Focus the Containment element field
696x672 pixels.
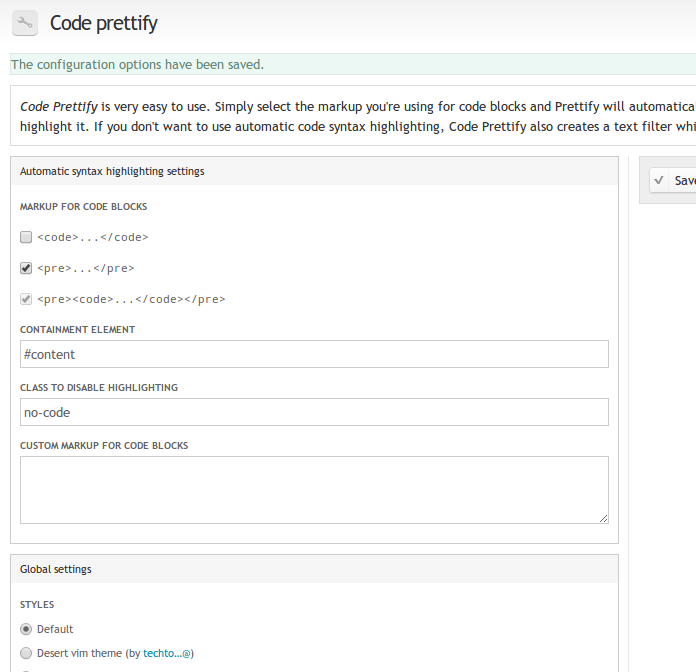pos(314,354)
